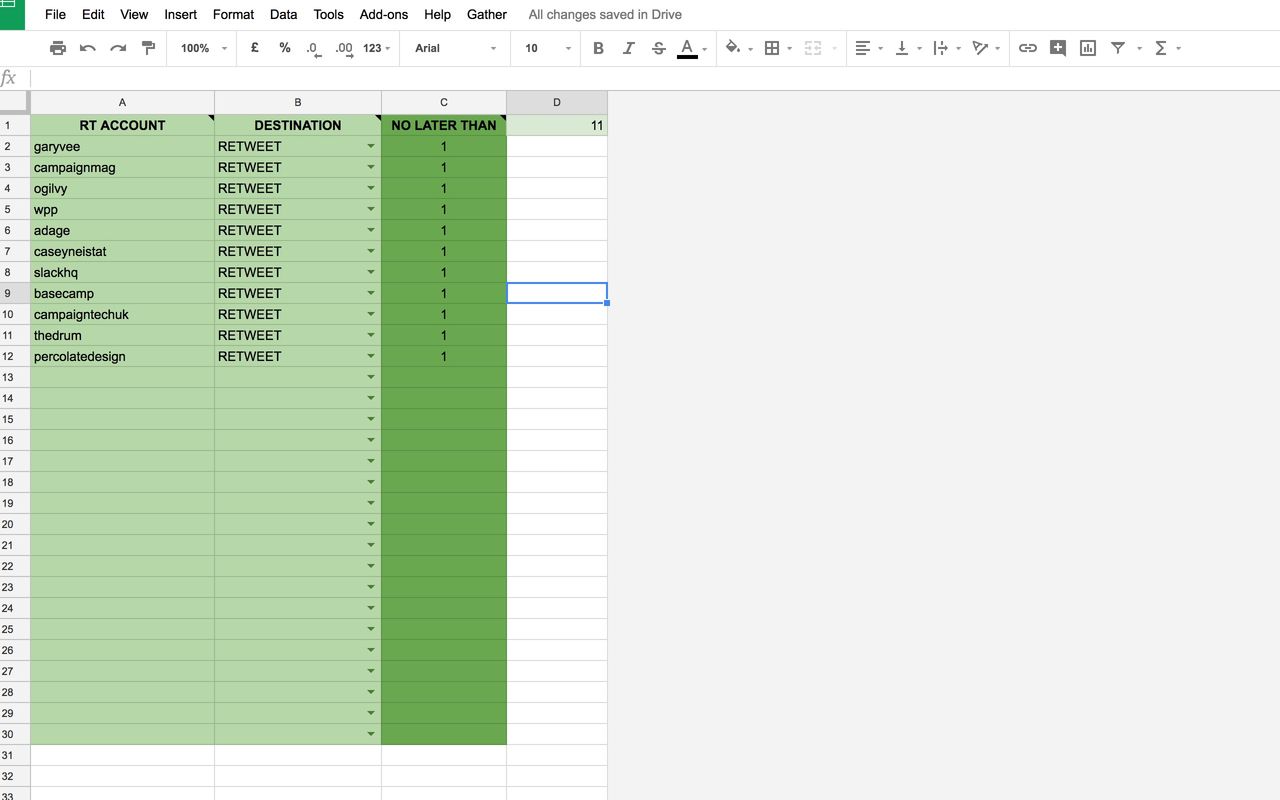This screenshot has width=1280, height=800.
Task: Toggle Bold formatting
Action: tap(598, 48)
